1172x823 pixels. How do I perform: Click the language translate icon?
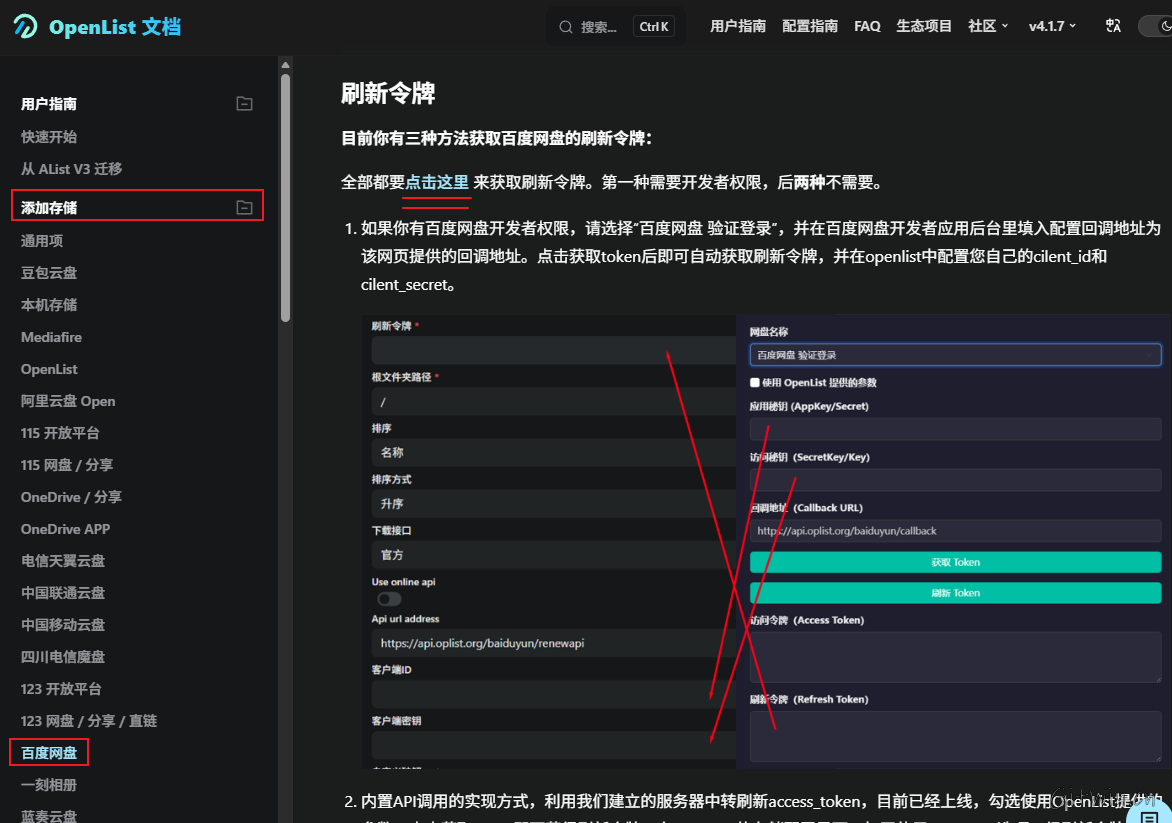point(1113,26)
